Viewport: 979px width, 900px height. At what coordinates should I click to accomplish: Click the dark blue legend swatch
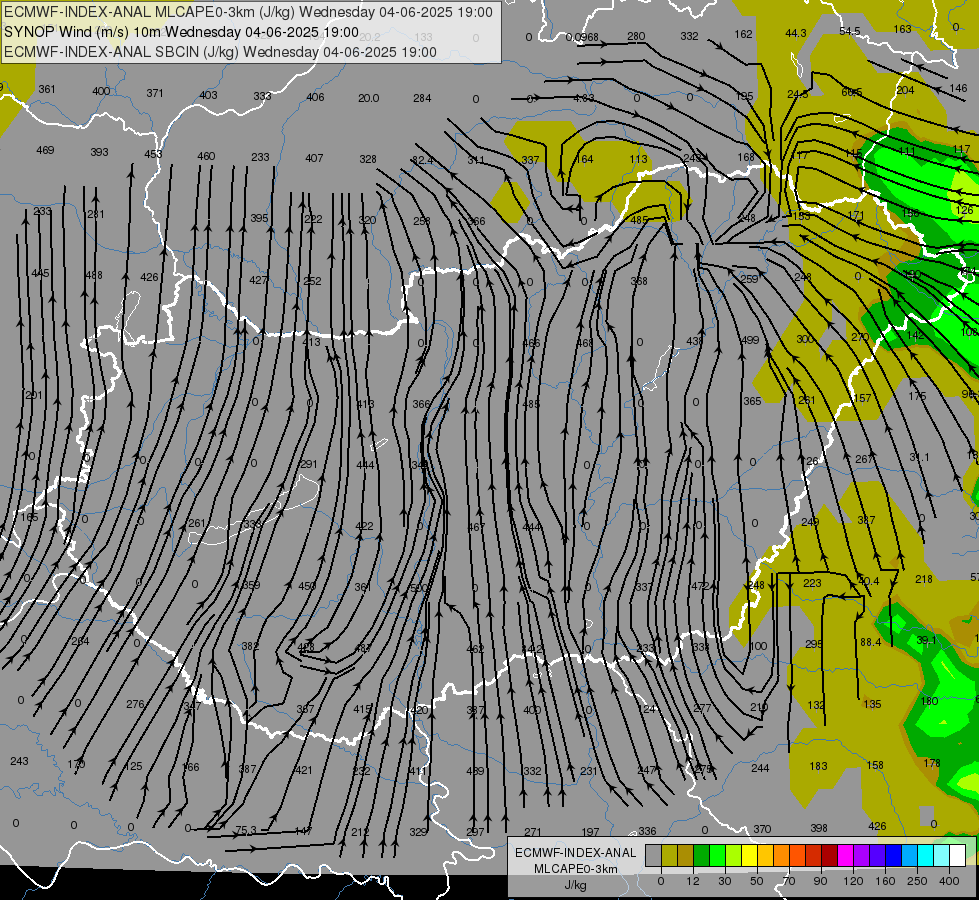click(893, 855)
